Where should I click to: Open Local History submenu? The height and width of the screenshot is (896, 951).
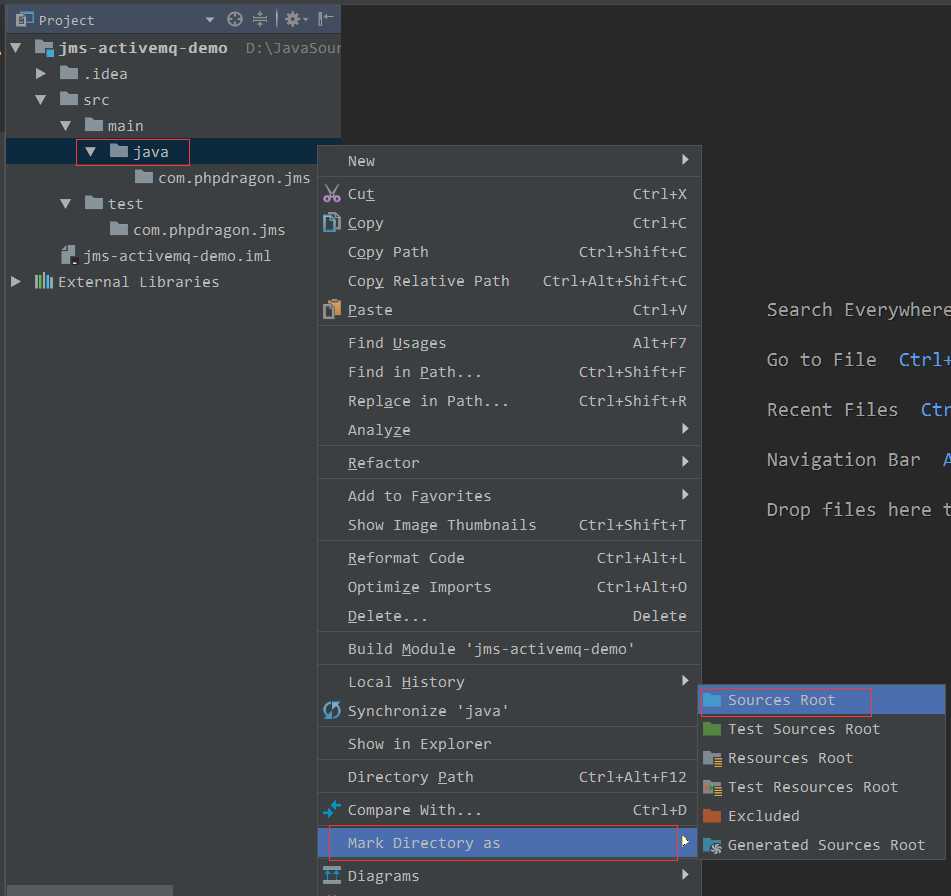[x=509, y=682]
